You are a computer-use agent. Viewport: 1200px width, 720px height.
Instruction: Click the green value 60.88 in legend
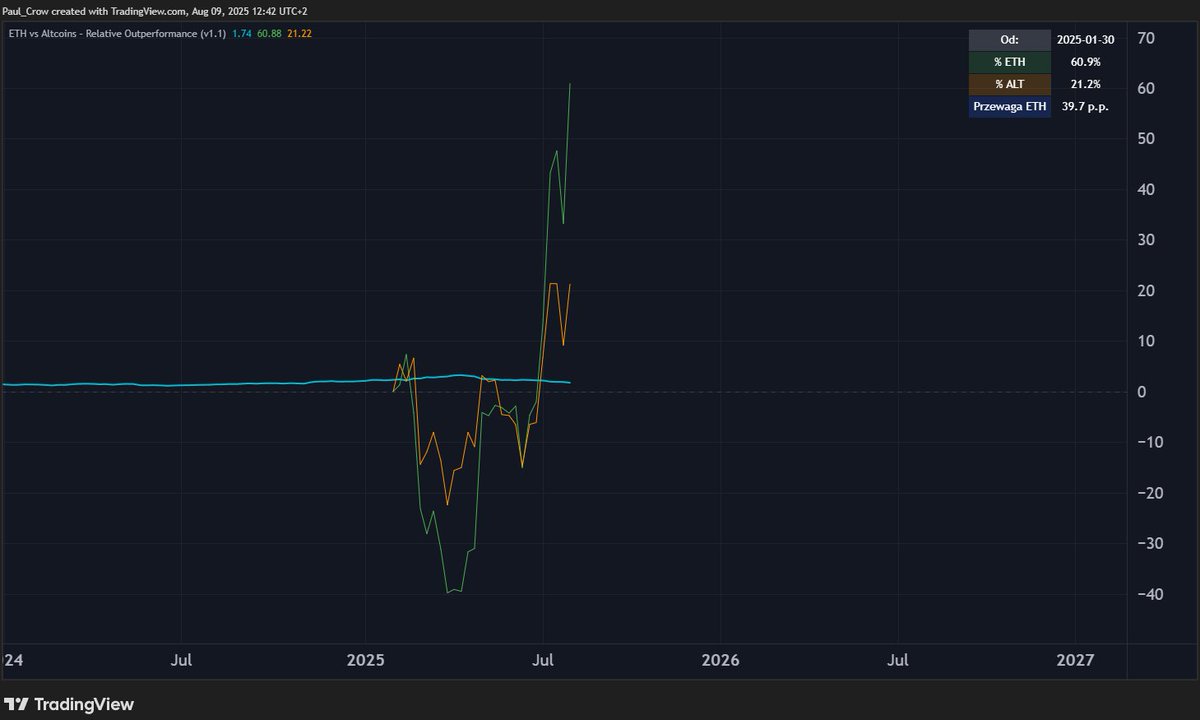coord(269,33)
